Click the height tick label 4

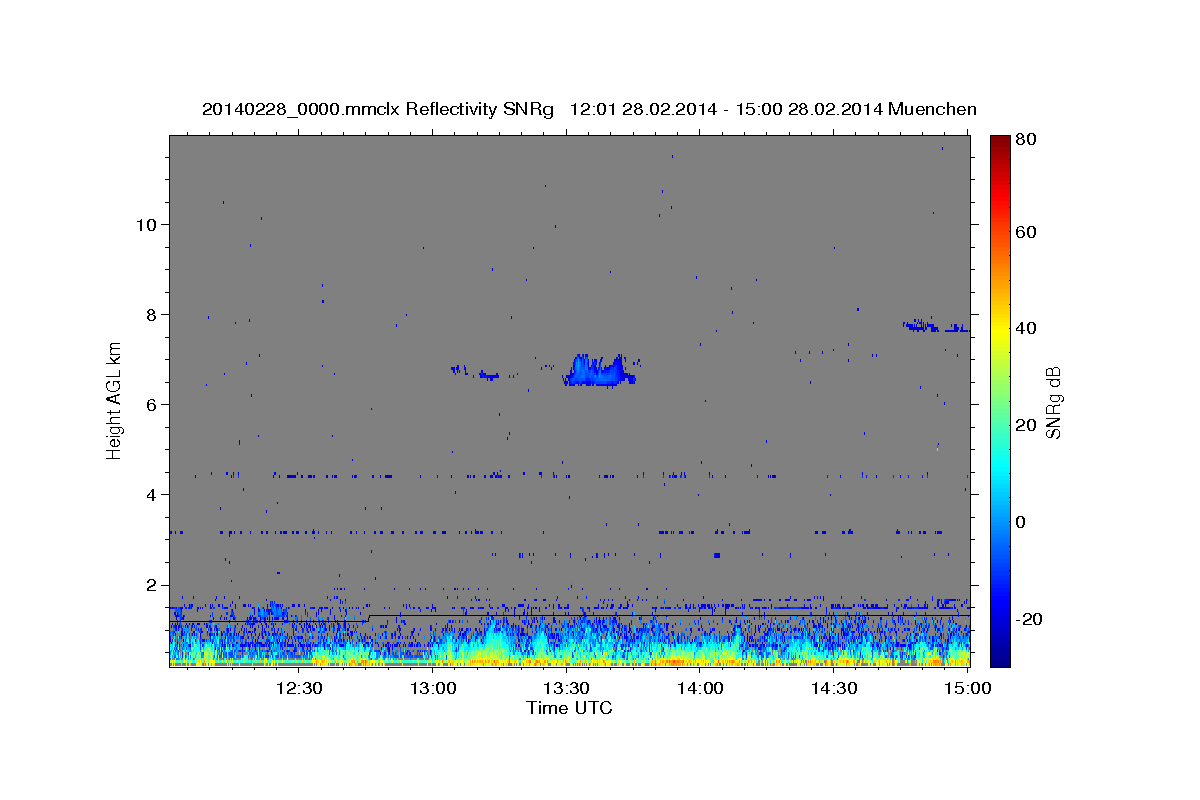(150, 494)
